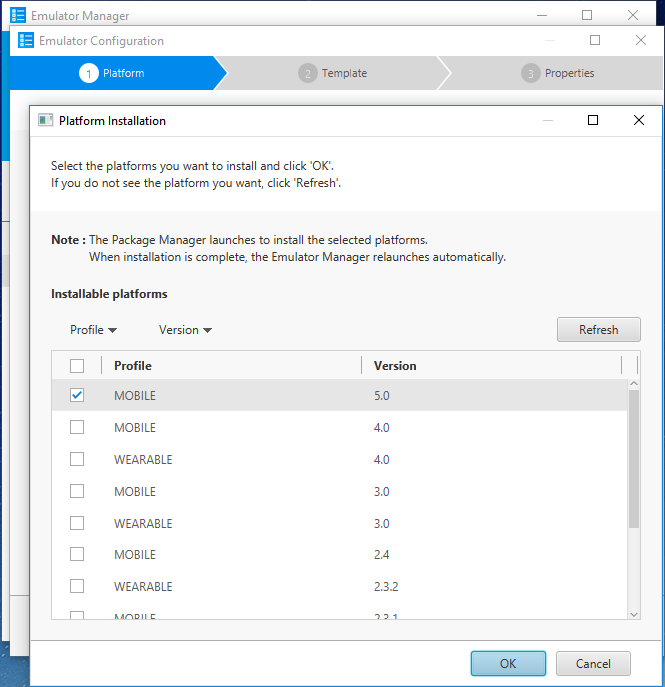Close the Platform Installation dialog
Viewport: 665px width, 687px height.
[x=639, y=120]
